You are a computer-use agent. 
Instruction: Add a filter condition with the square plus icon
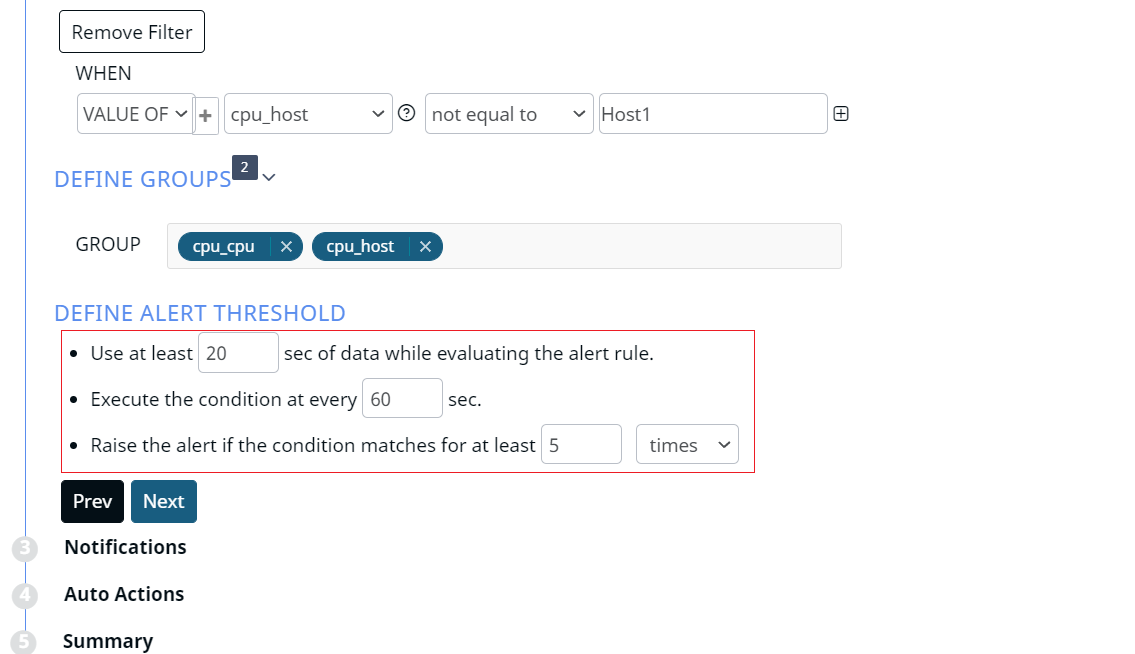[x=840, y=114]
